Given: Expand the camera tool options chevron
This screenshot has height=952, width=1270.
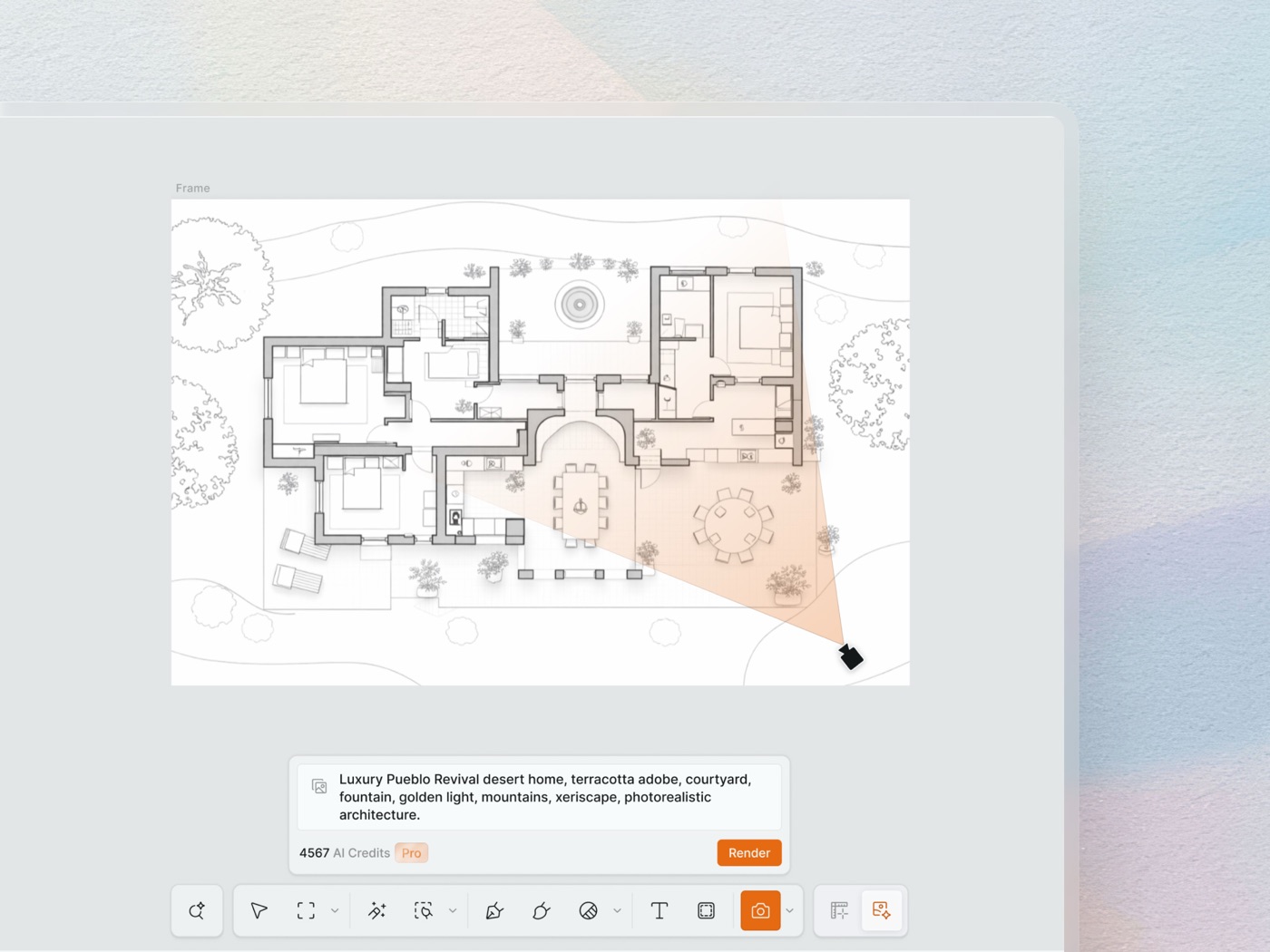Looking at the screenshot, I should [789, 910].
